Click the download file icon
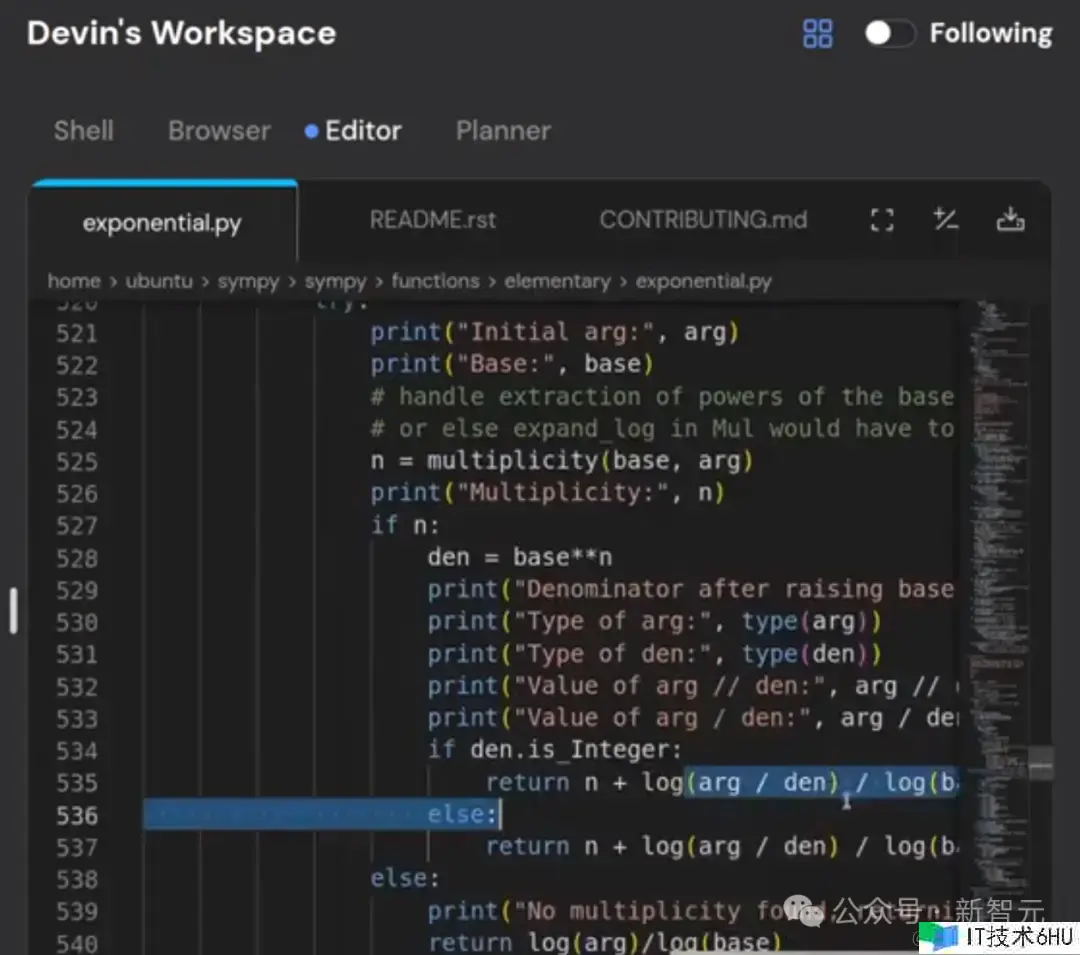The height and width of the screenshot is (955, 1080). point(1011,220)
